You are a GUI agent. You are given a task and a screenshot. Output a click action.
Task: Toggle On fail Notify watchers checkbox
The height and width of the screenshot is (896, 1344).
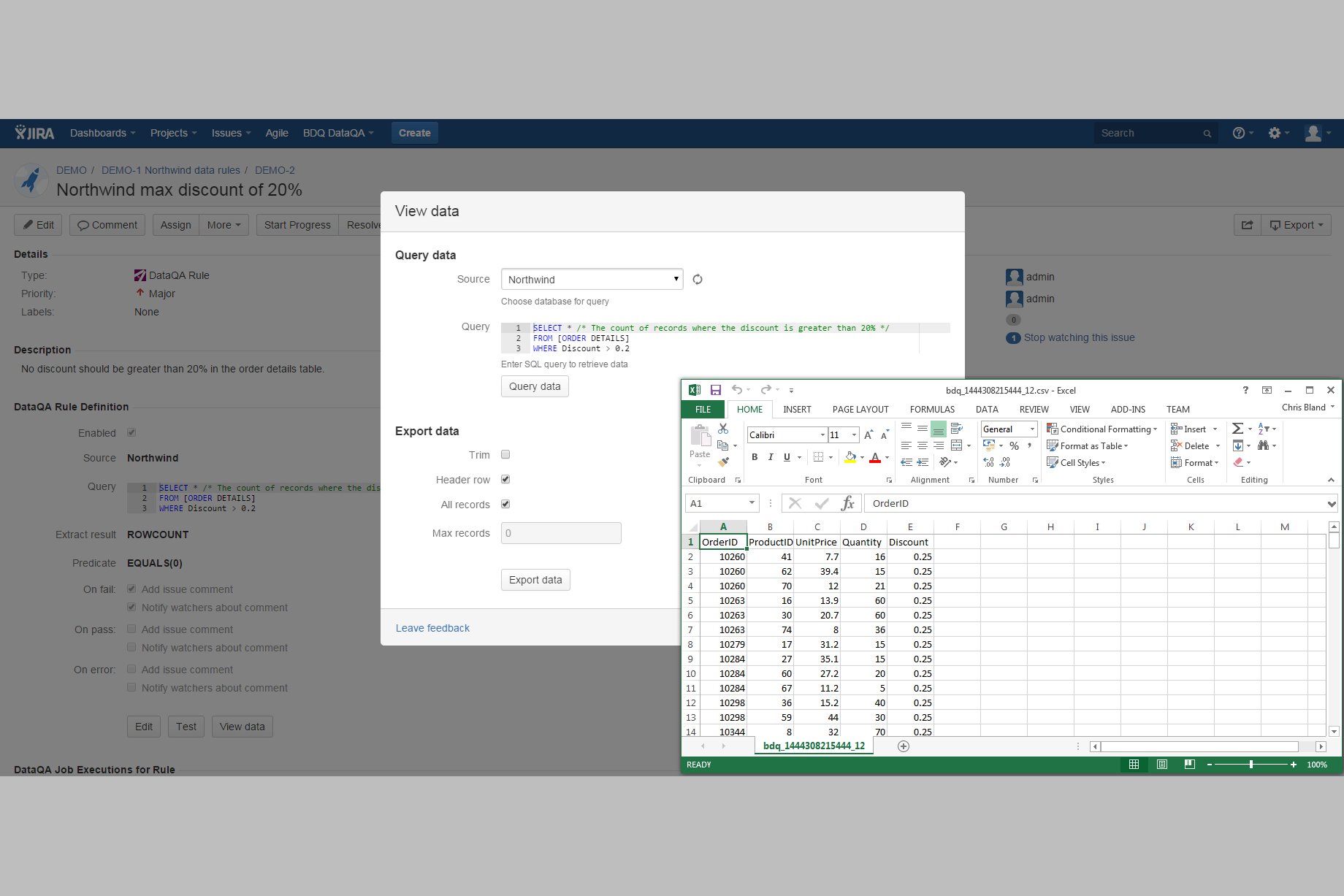click(x=131, y=607)
